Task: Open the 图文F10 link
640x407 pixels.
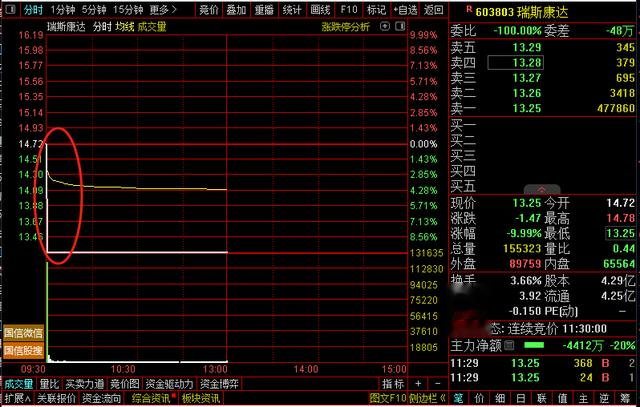Action: tap(387, 398)
